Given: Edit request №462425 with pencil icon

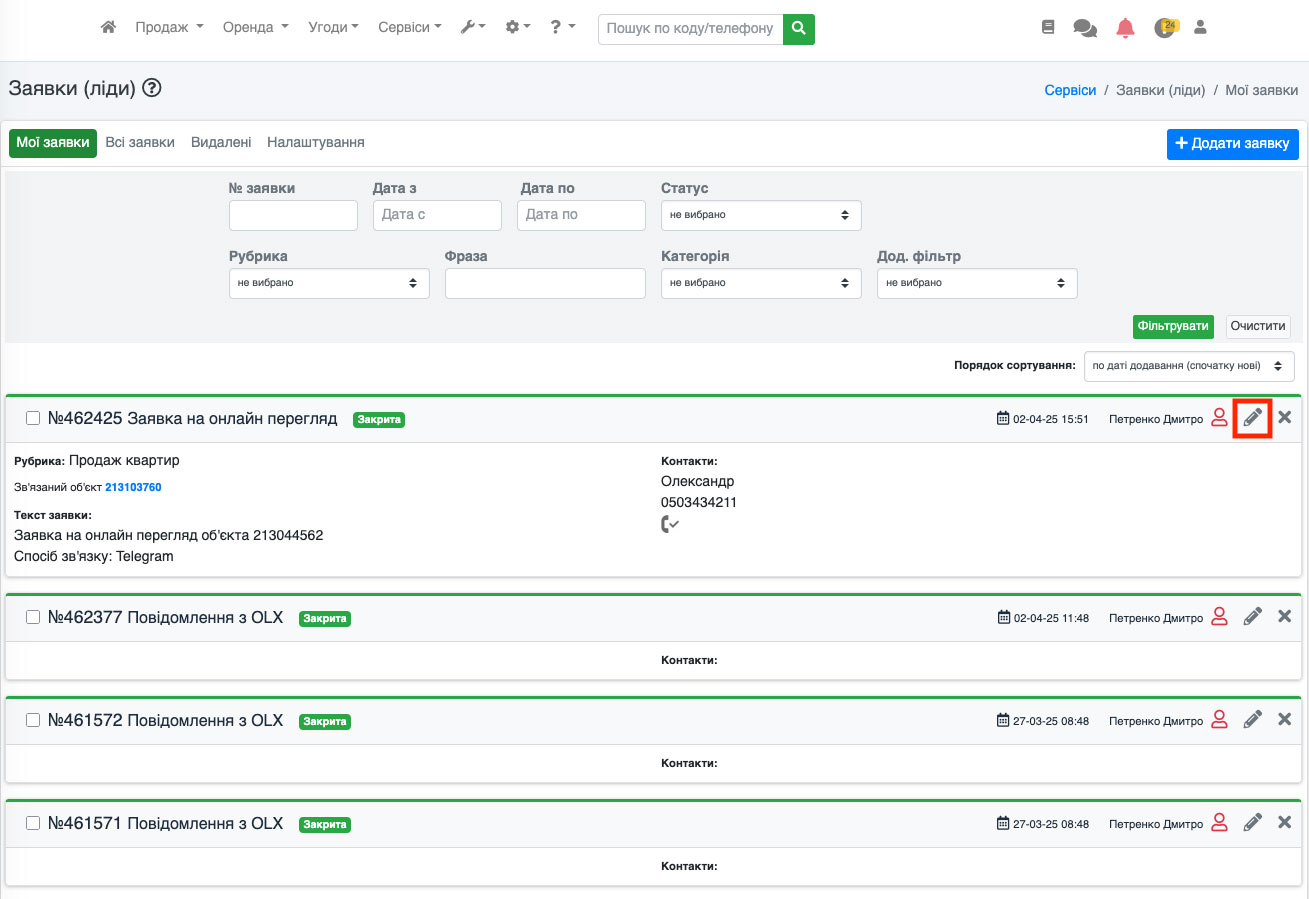Looking at the screenshot, I should pos(1252,418).
